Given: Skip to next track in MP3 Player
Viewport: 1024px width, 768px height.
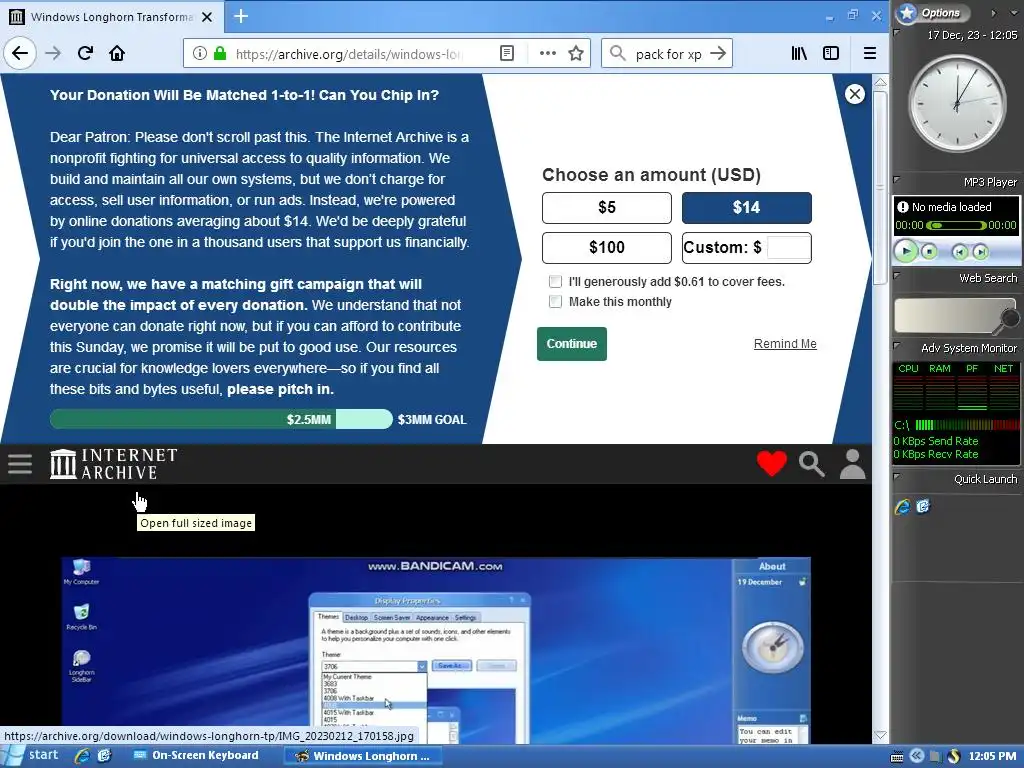Looking at the screenshot, I should pos(980,251).
